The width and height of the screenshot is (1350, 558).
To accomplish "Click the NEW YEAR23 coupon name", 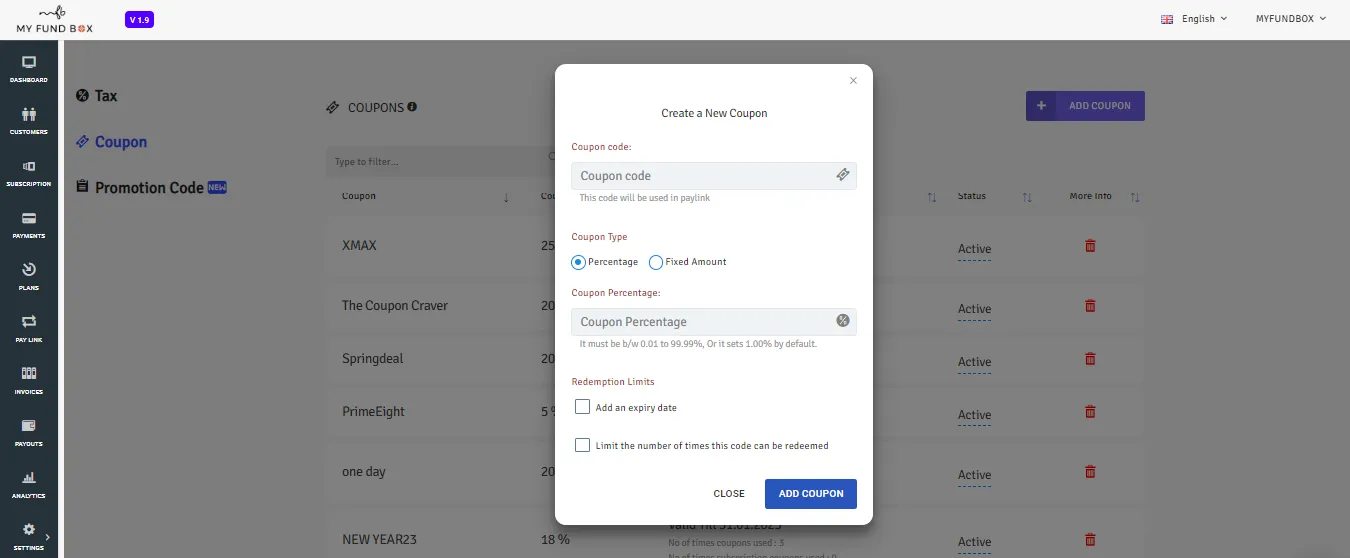I will pos(379,540).
